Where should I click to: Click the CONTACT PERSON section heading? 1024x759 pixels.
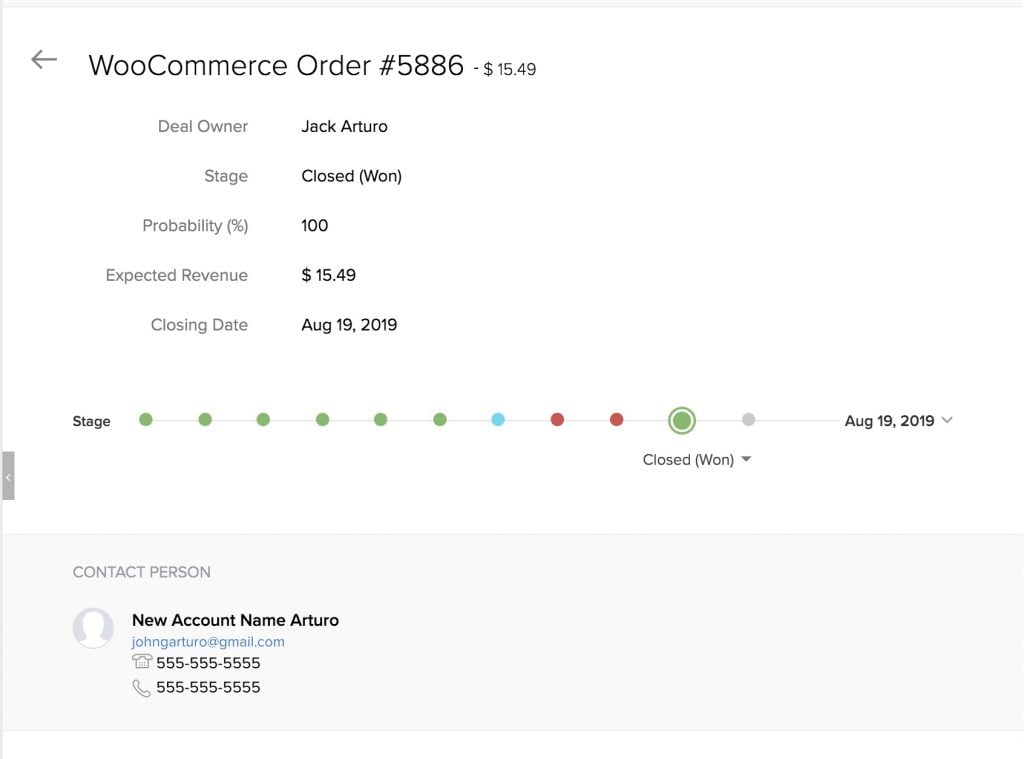(x=142, y=572)
